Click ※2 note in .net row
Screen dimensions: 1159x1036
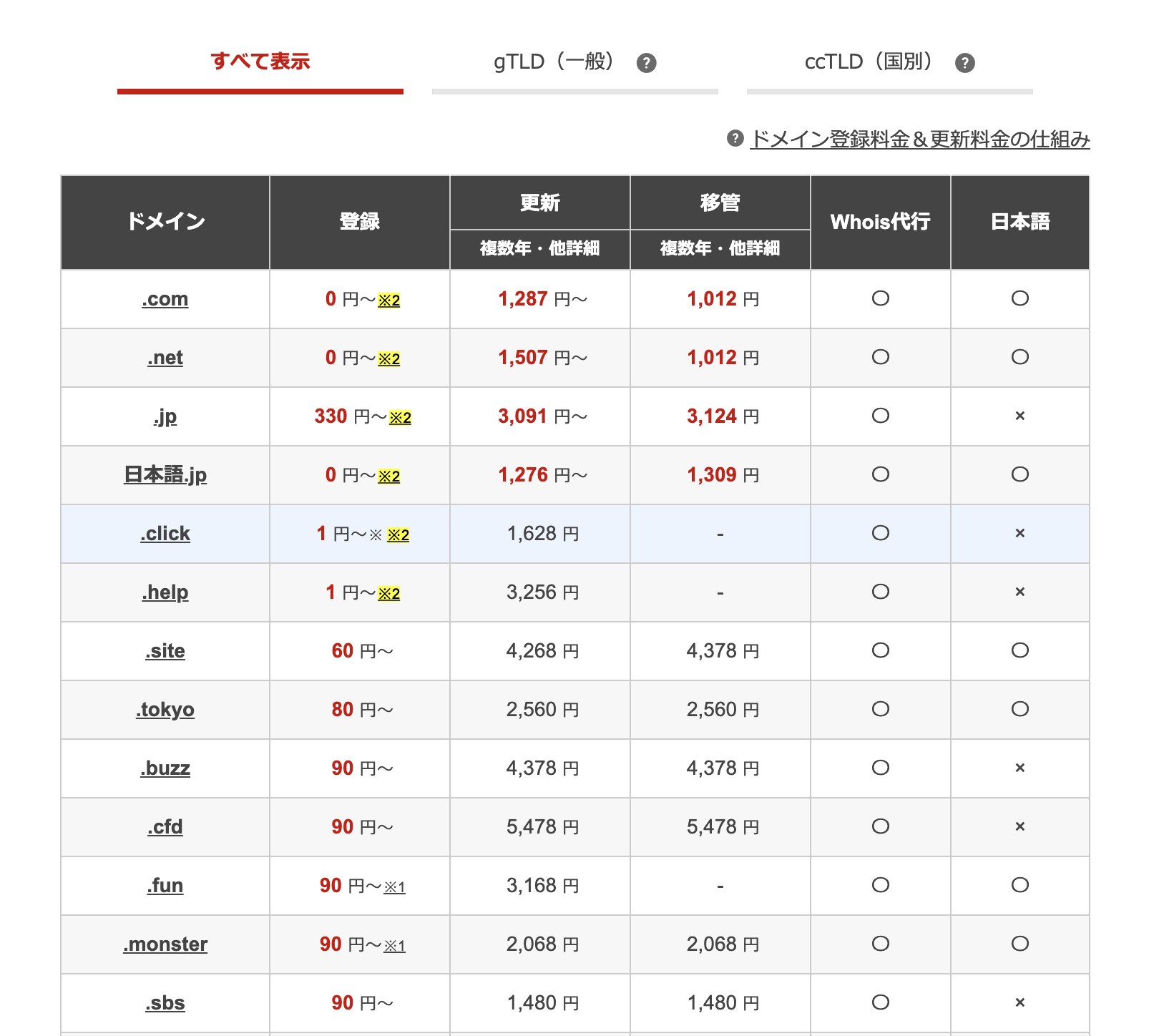(x=389, y=359)
